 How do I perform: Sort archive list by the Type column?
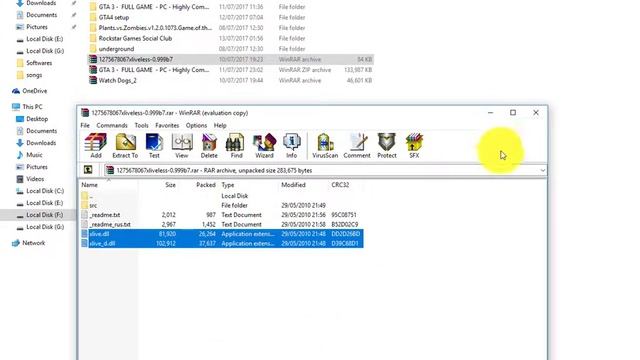tap(228, 185)
